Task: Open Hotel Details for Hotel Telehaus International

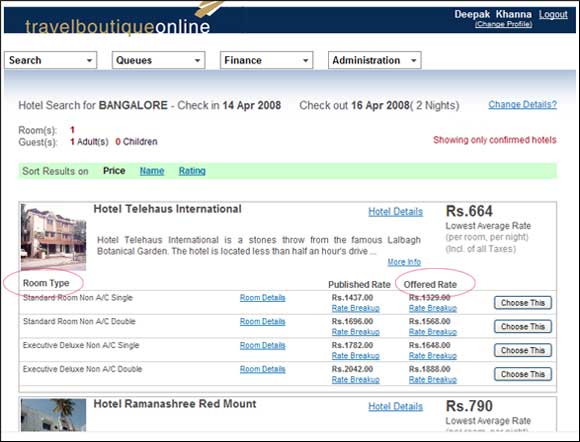Action: click(x=395, y=212)
